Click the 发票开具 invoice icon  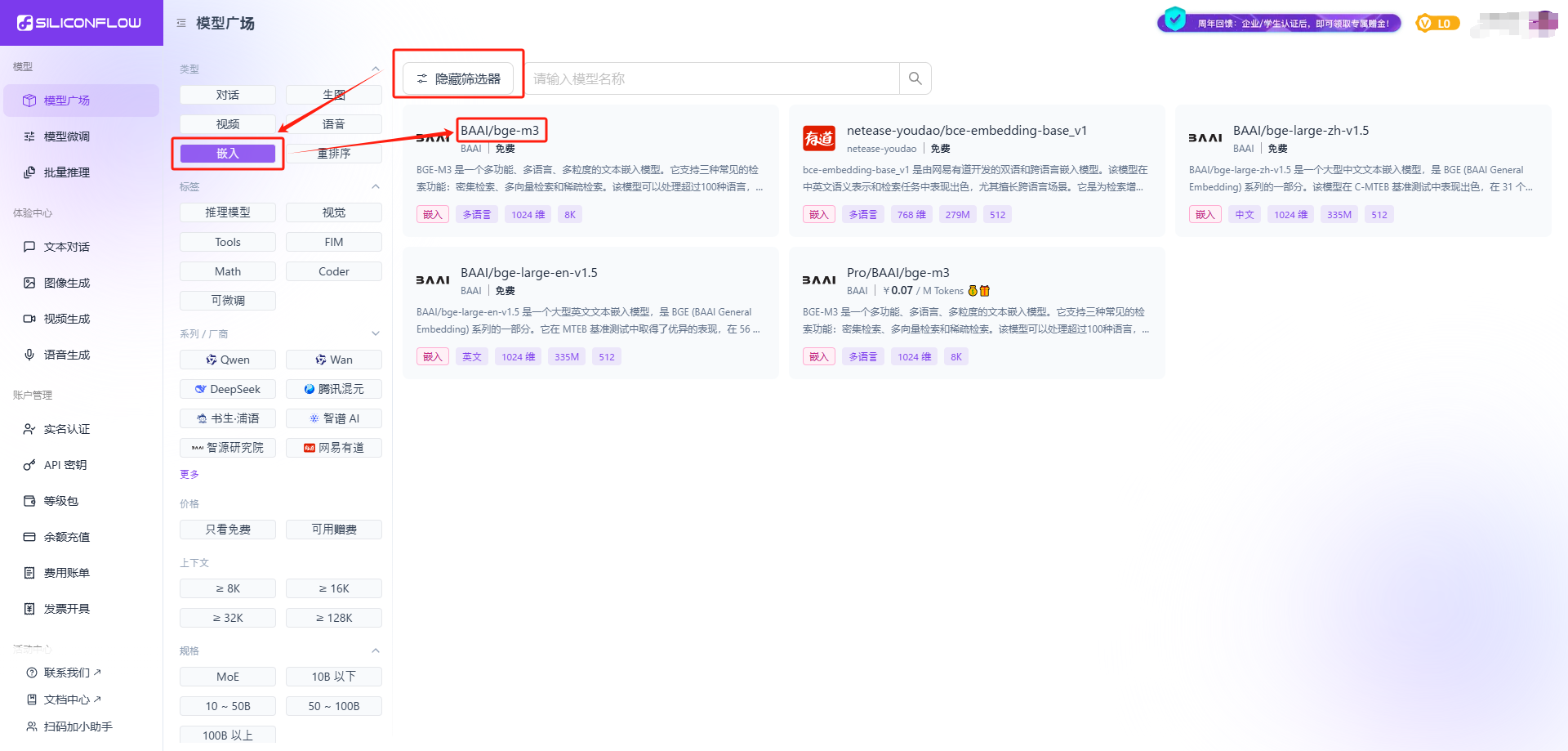point(29,609)
